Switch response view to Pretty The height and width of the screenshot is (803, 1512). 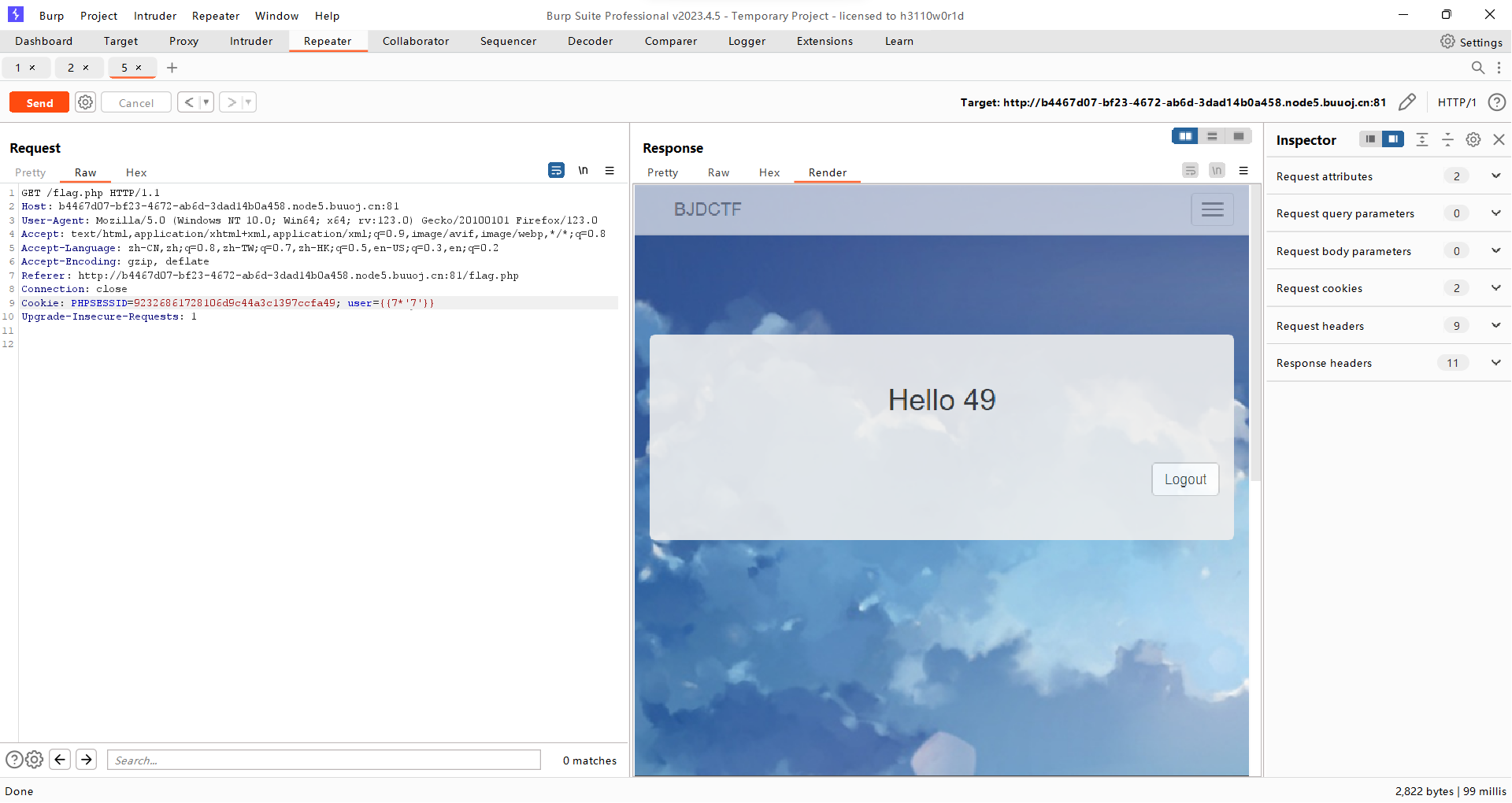coord(662,172)
